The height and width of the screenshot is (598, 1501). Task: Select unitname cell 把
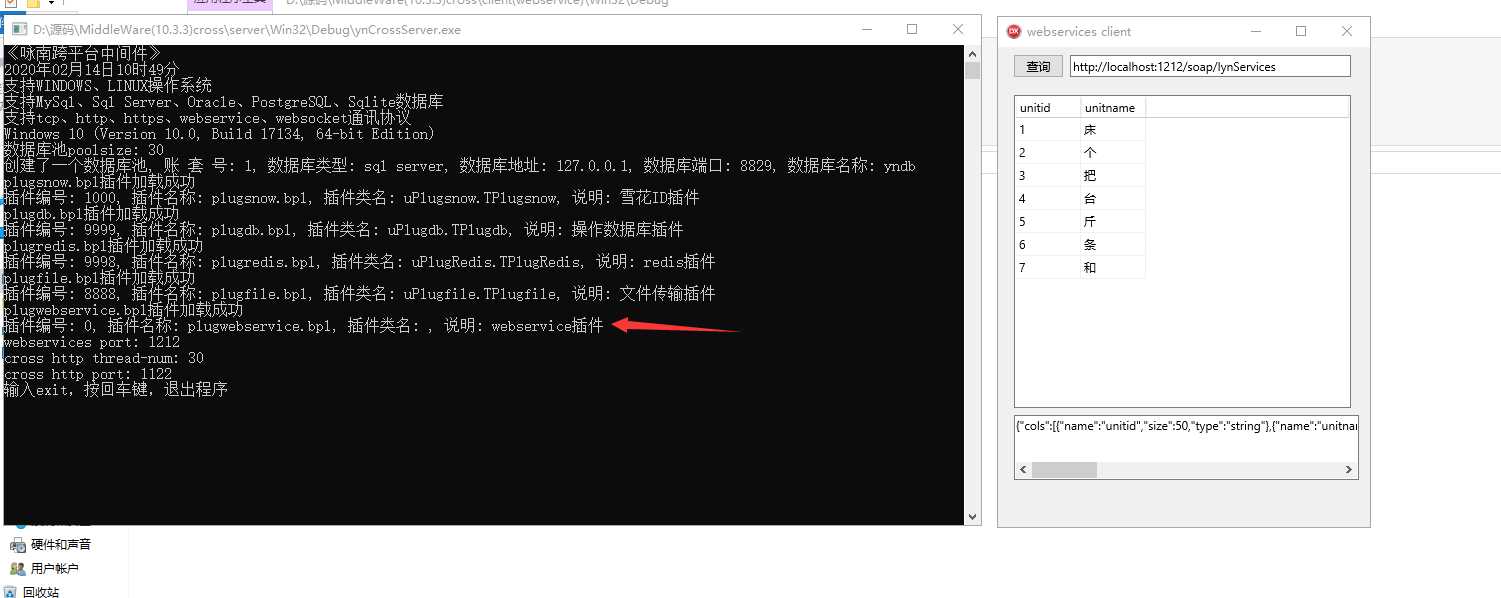click(1112, 176)
